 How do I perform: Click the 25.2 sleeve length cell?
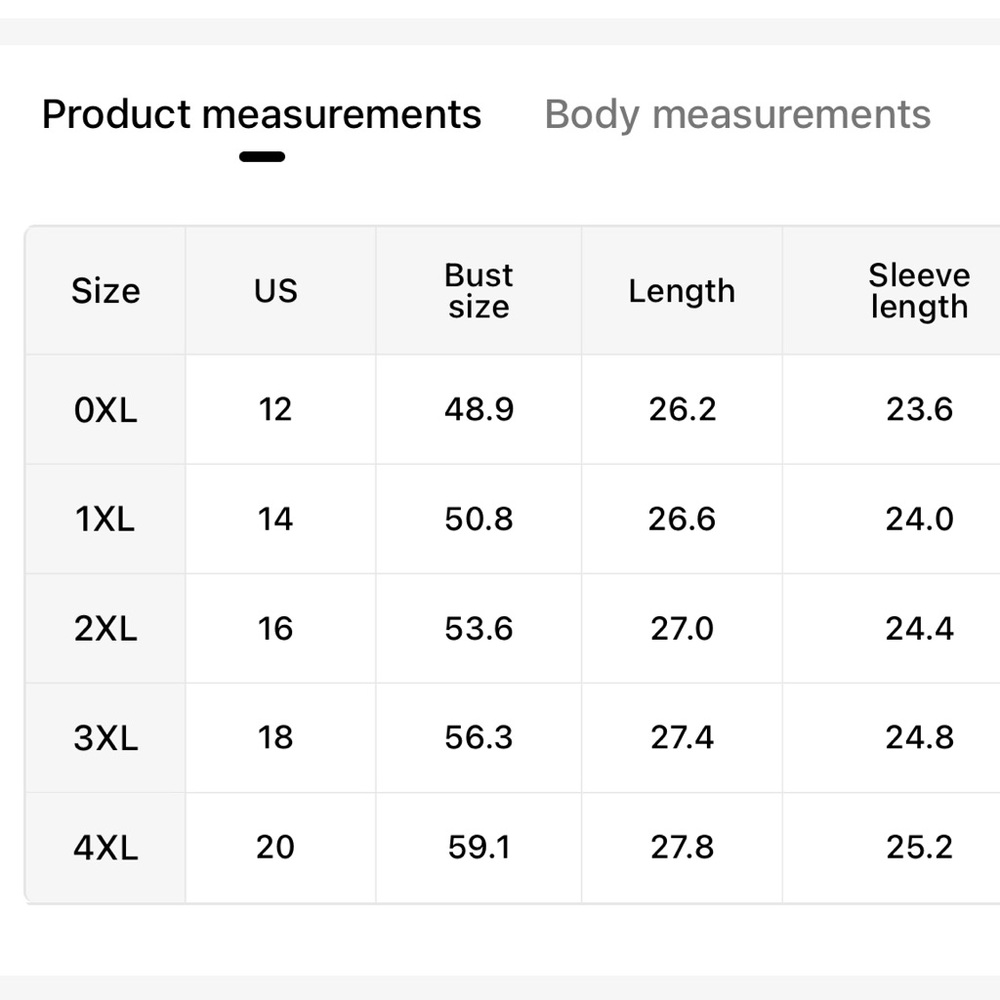(x=919, y=847)
